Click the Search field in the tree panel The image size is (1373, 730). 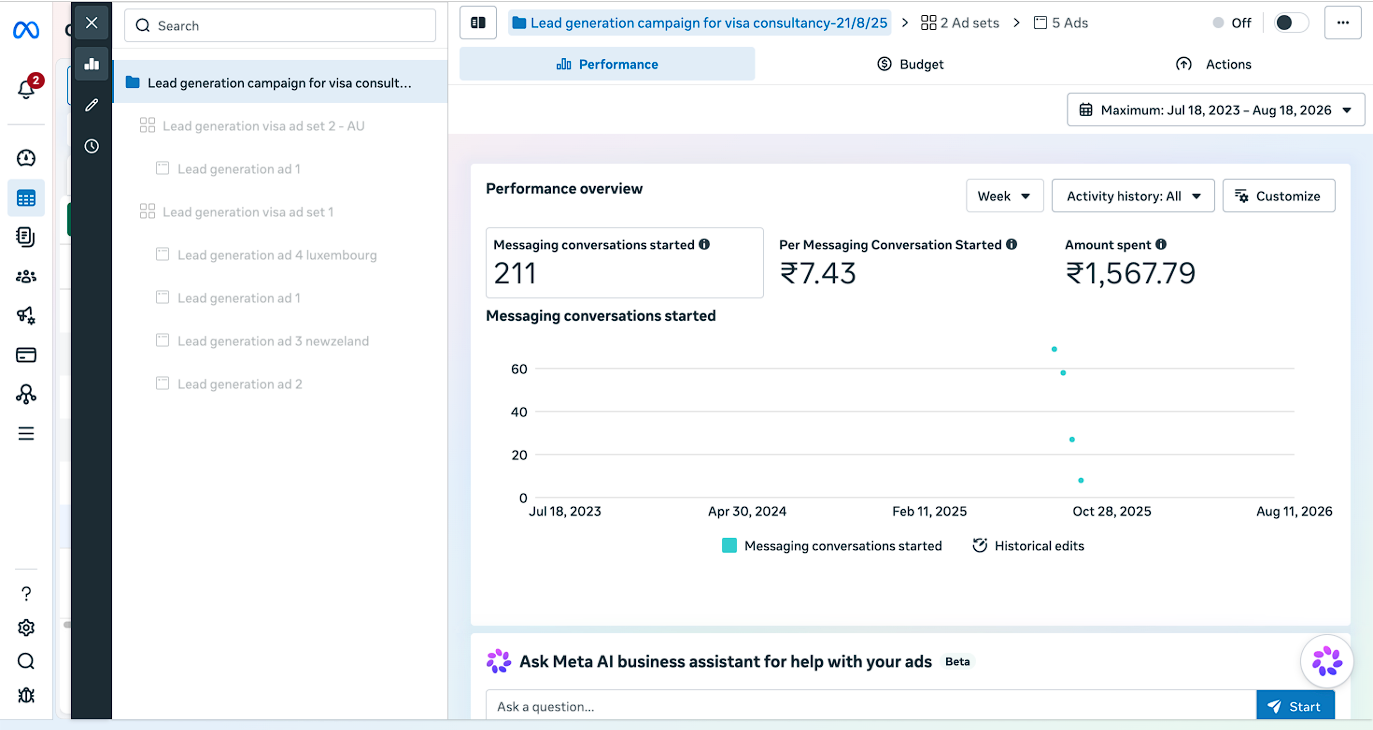280,25
